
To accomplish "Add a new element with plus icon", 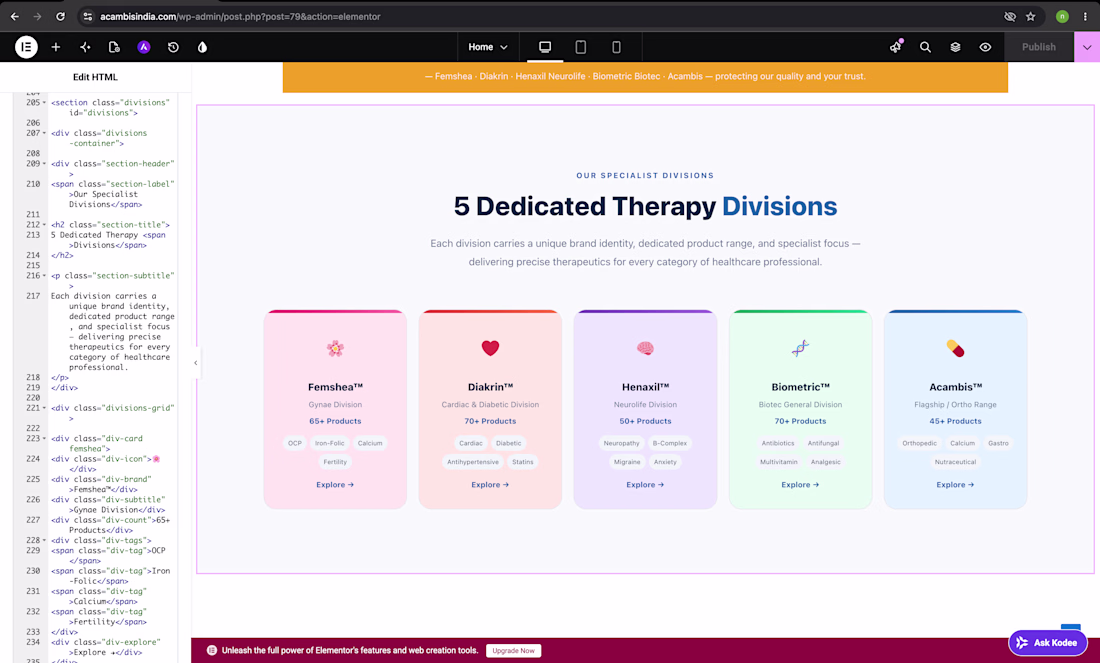I will pyautogui.click(x=56, y=47).
